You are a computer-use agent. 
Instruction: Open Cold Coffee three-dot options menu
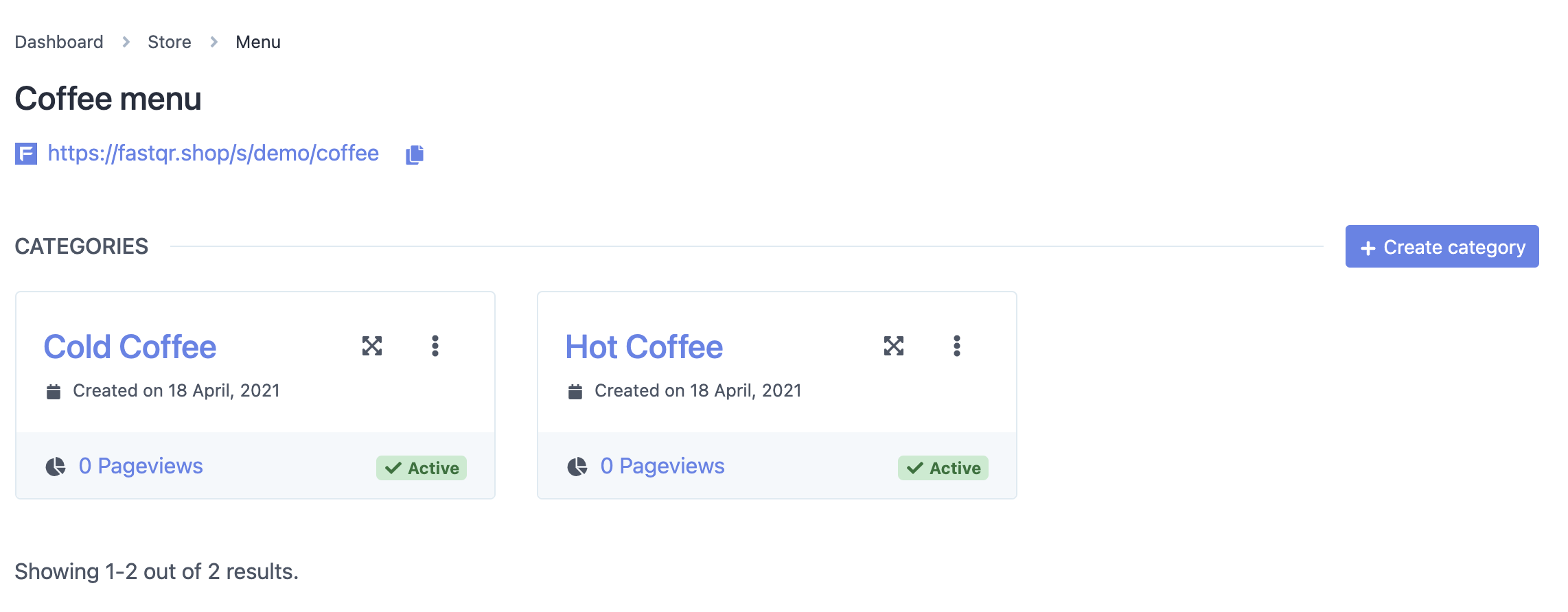pos(435,346)
